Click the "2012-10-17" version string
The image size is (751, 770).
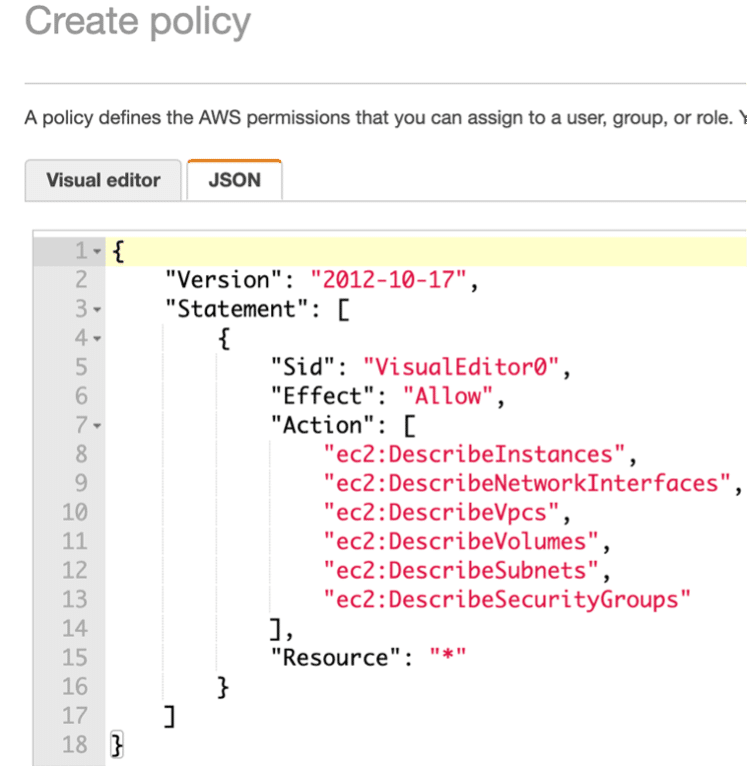(x=389, y=280)
